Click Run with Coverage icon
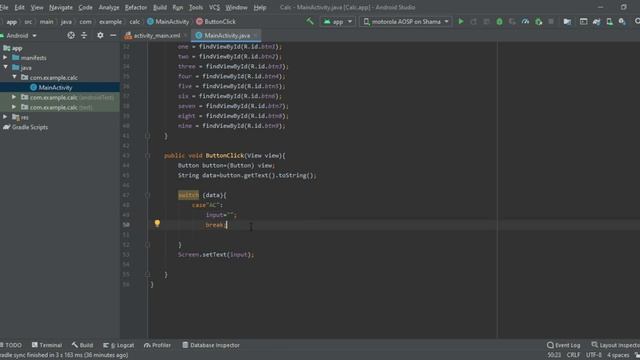Viewport: 640px width, 360px height. click(512, 22)
